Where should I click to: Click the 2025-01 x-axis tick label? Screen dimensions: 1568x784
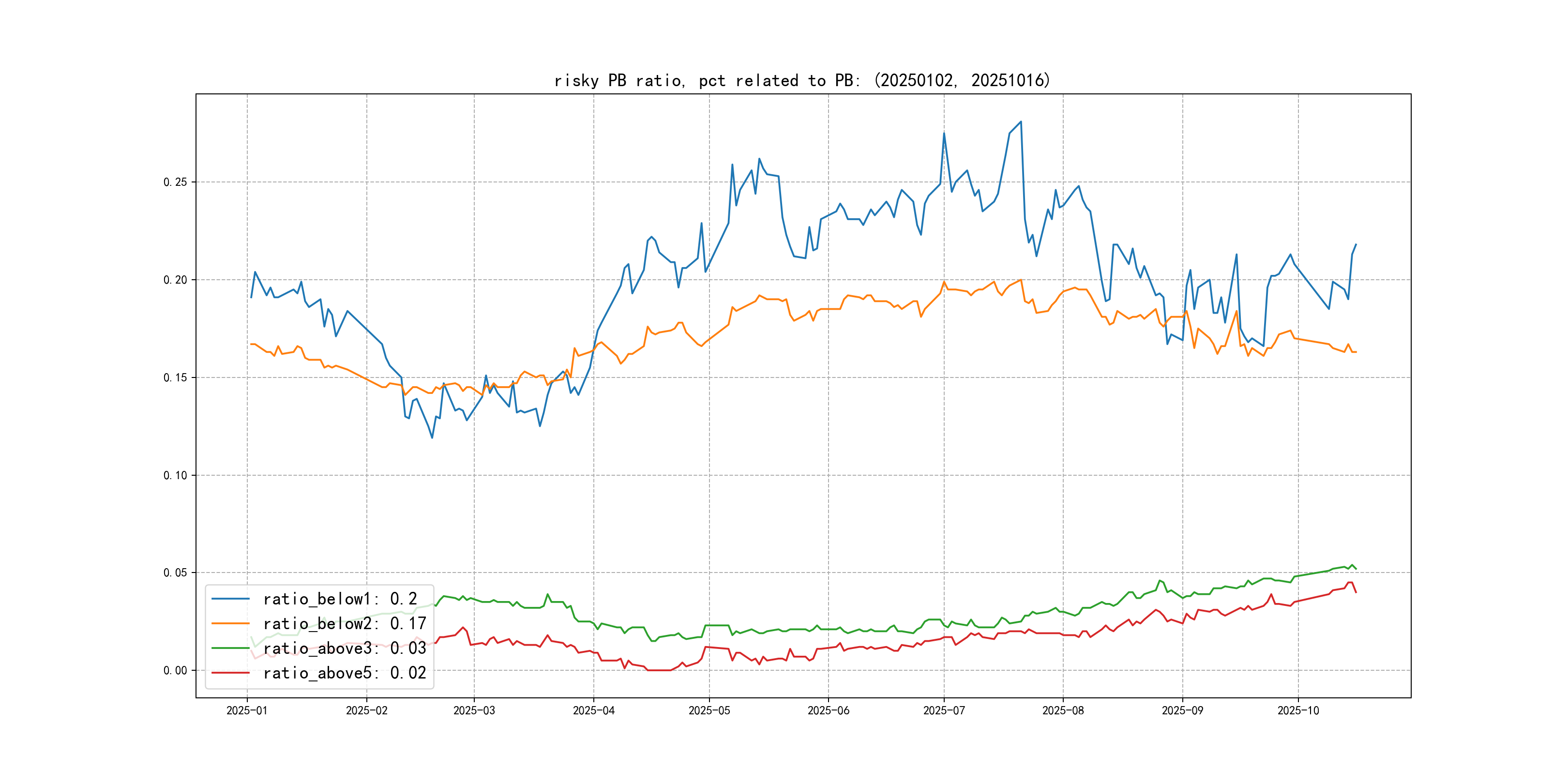coord(246,710)
